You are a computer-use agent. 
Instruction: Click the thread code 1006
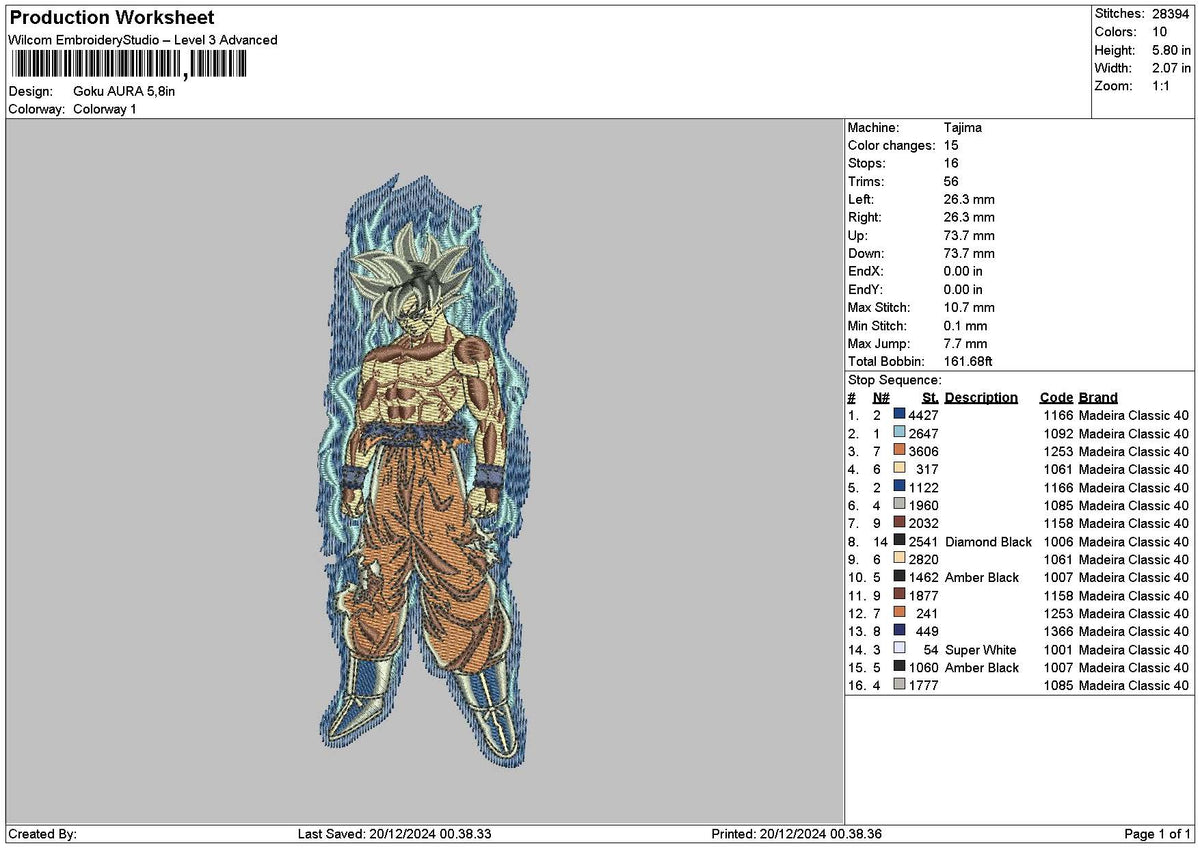[x=1058, y=542]
